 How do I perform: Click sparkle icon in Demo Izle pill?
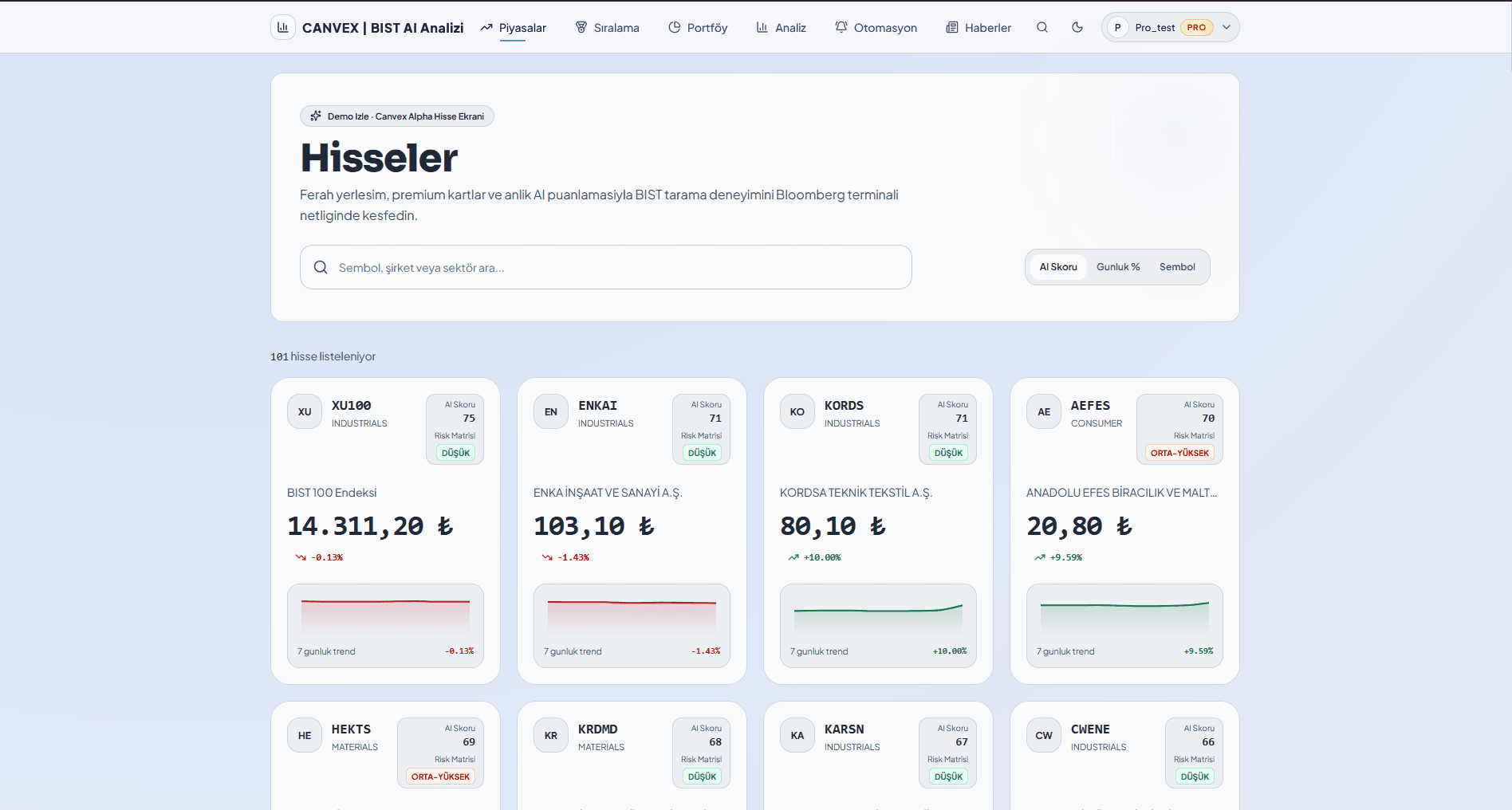point(316,116)
